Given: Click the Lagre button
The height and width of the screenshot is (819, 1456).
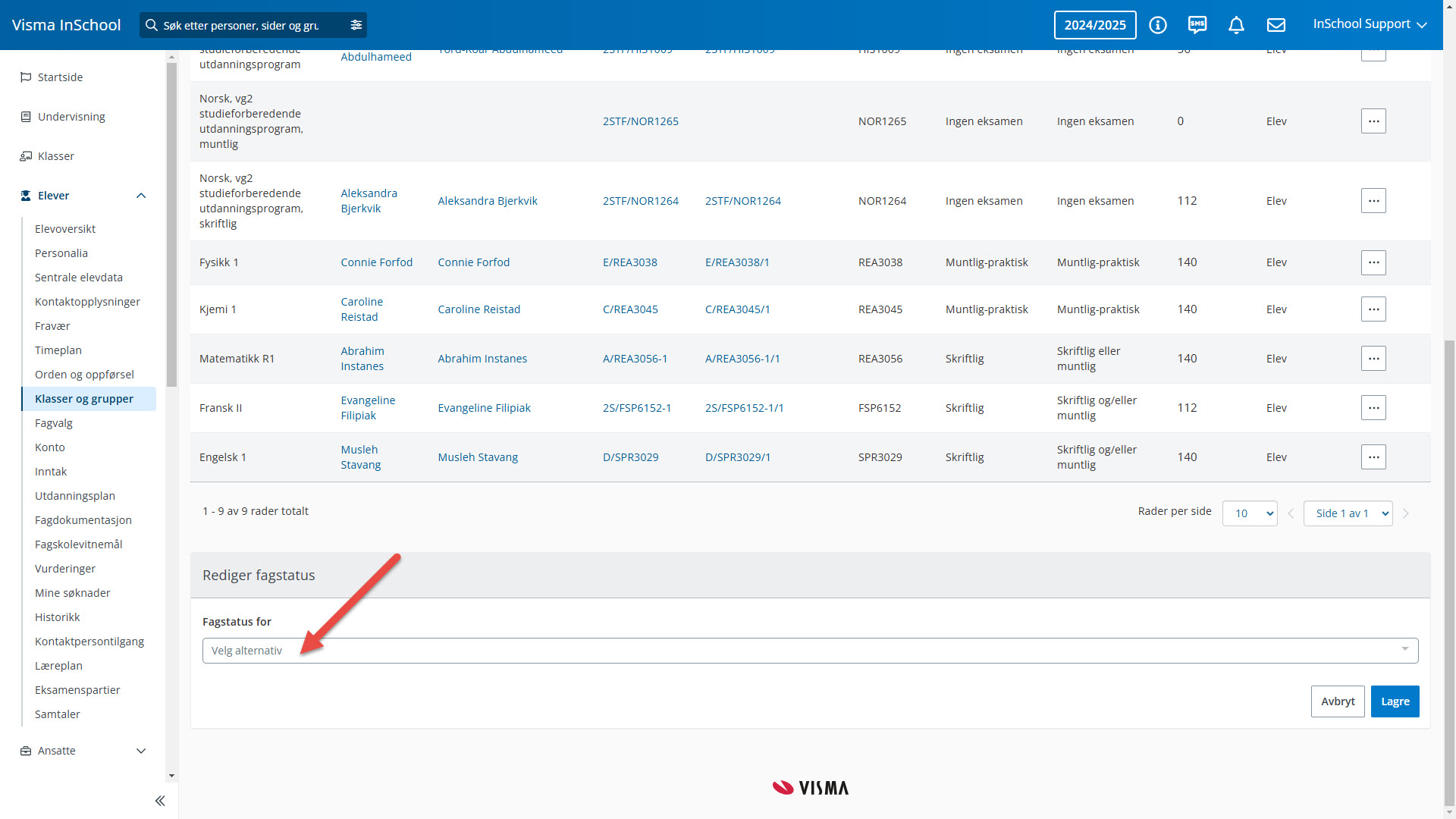Looking at the screenshot, I should pos(1395,701).
